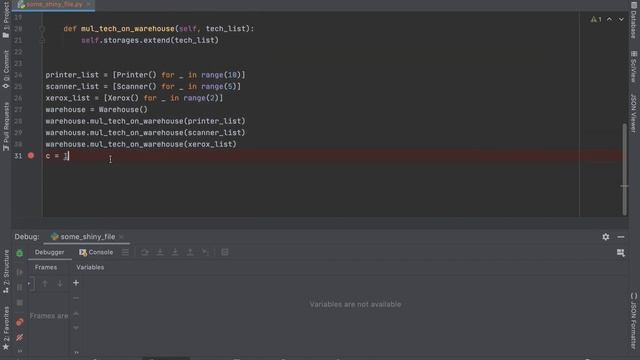Click the Stop debug square icon
640x360 pixels.
pos(20,303)
